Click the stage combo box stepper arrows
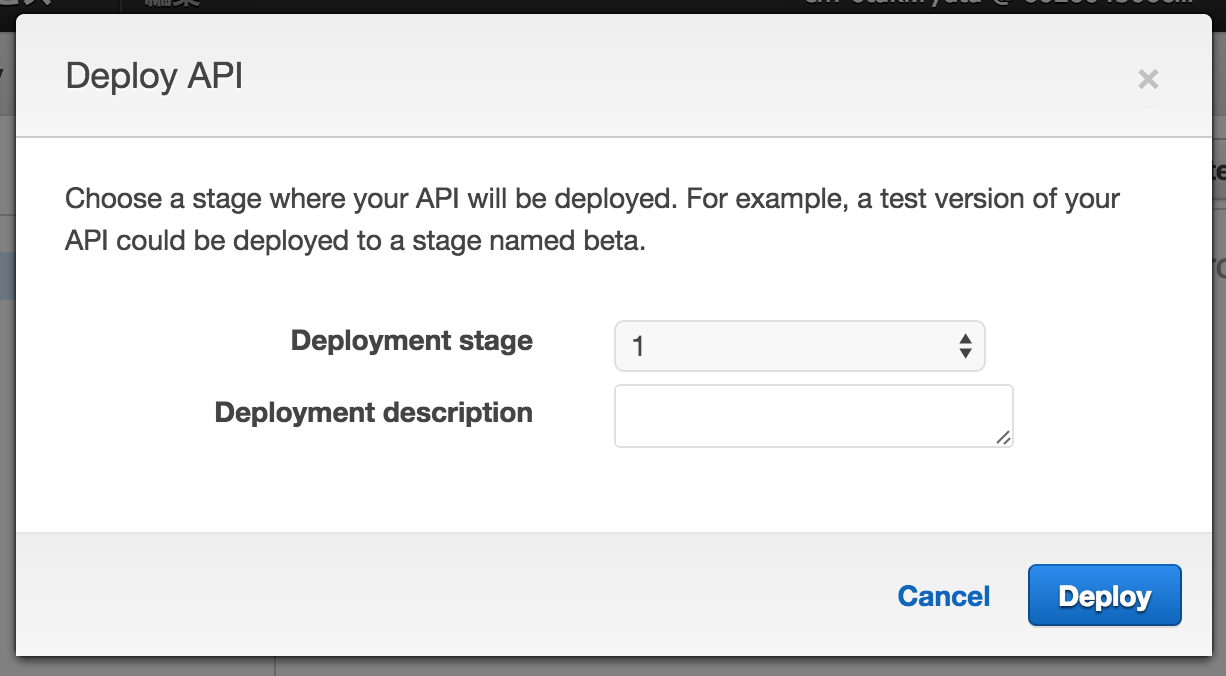1226x676 pixels. (x=965, y=345)
